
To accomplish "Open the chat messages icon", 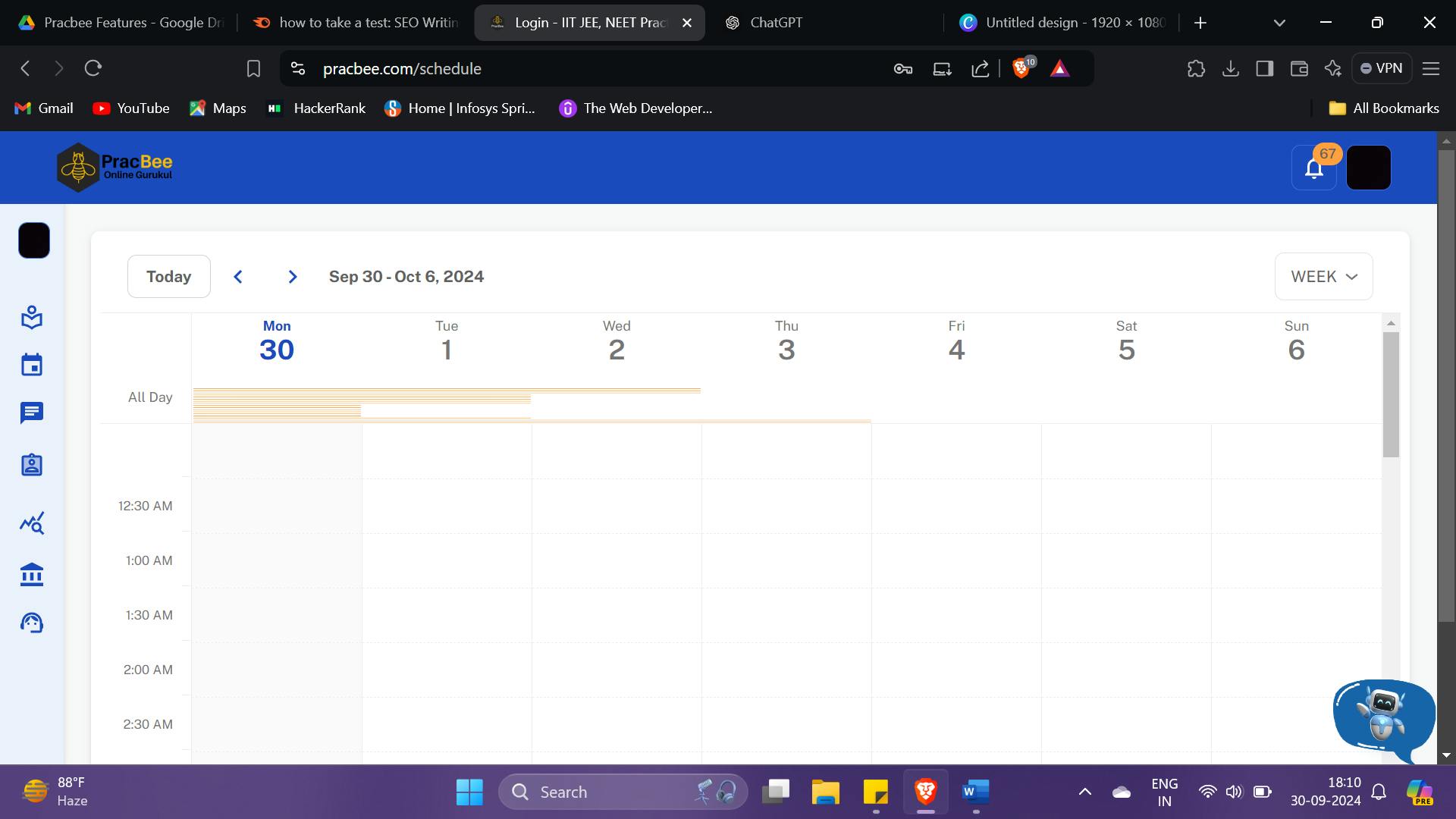I will click(x=31, y=413).
